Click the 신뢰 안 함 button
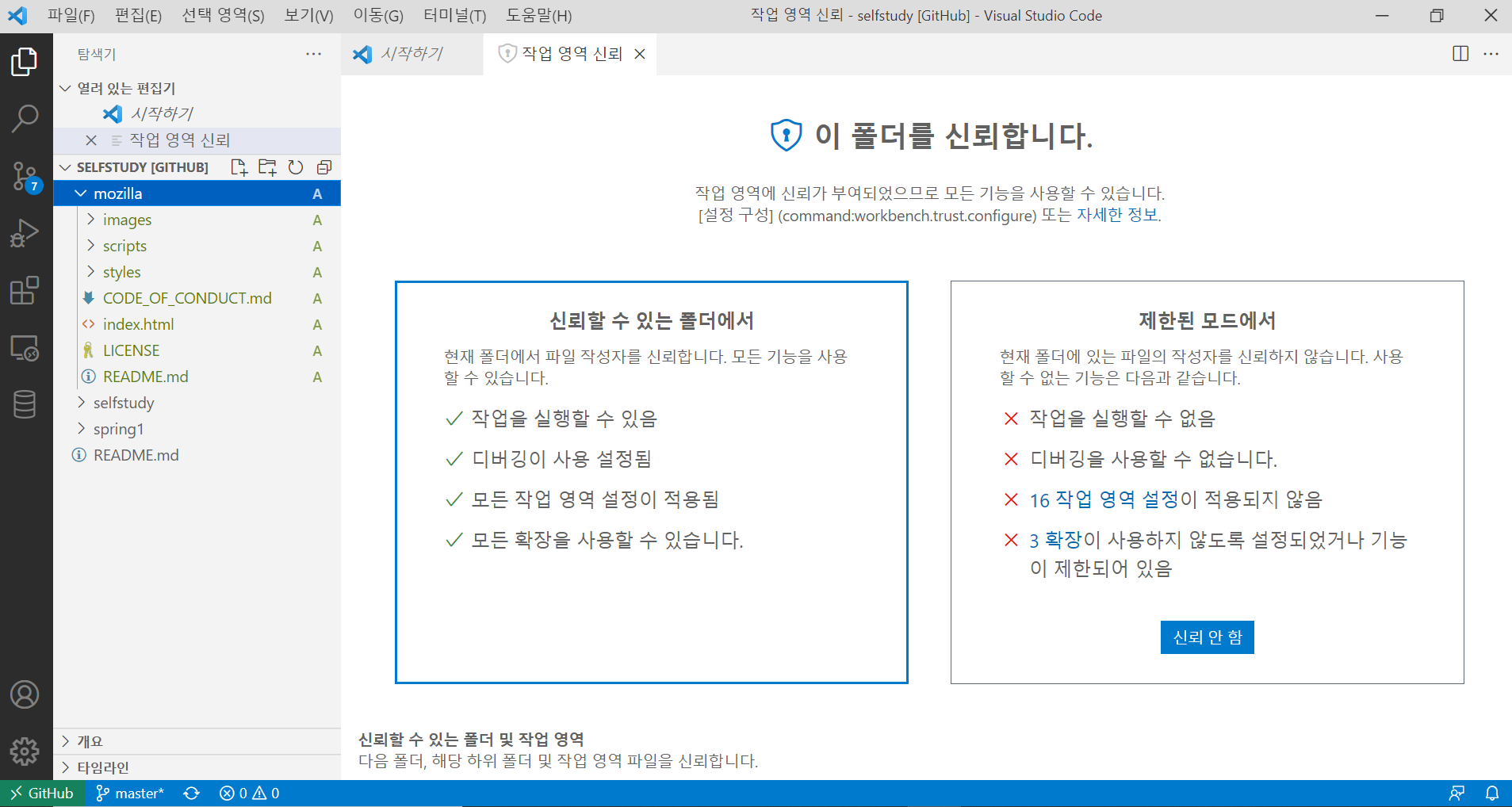This screenshot has width=1512, height=807. pyautogui.click(x=1208, y=637)
